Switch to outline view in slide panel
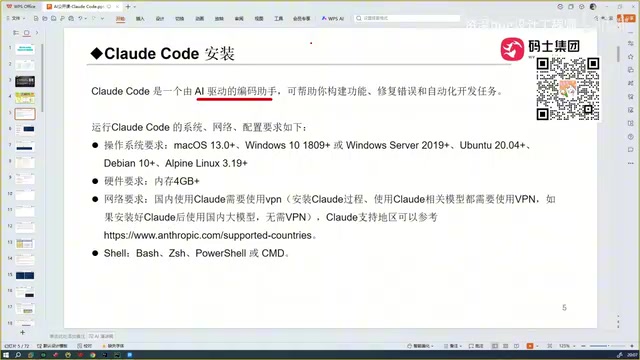Image resolution: width=640 pixels, height=360 pixels. tap(16, 33)
